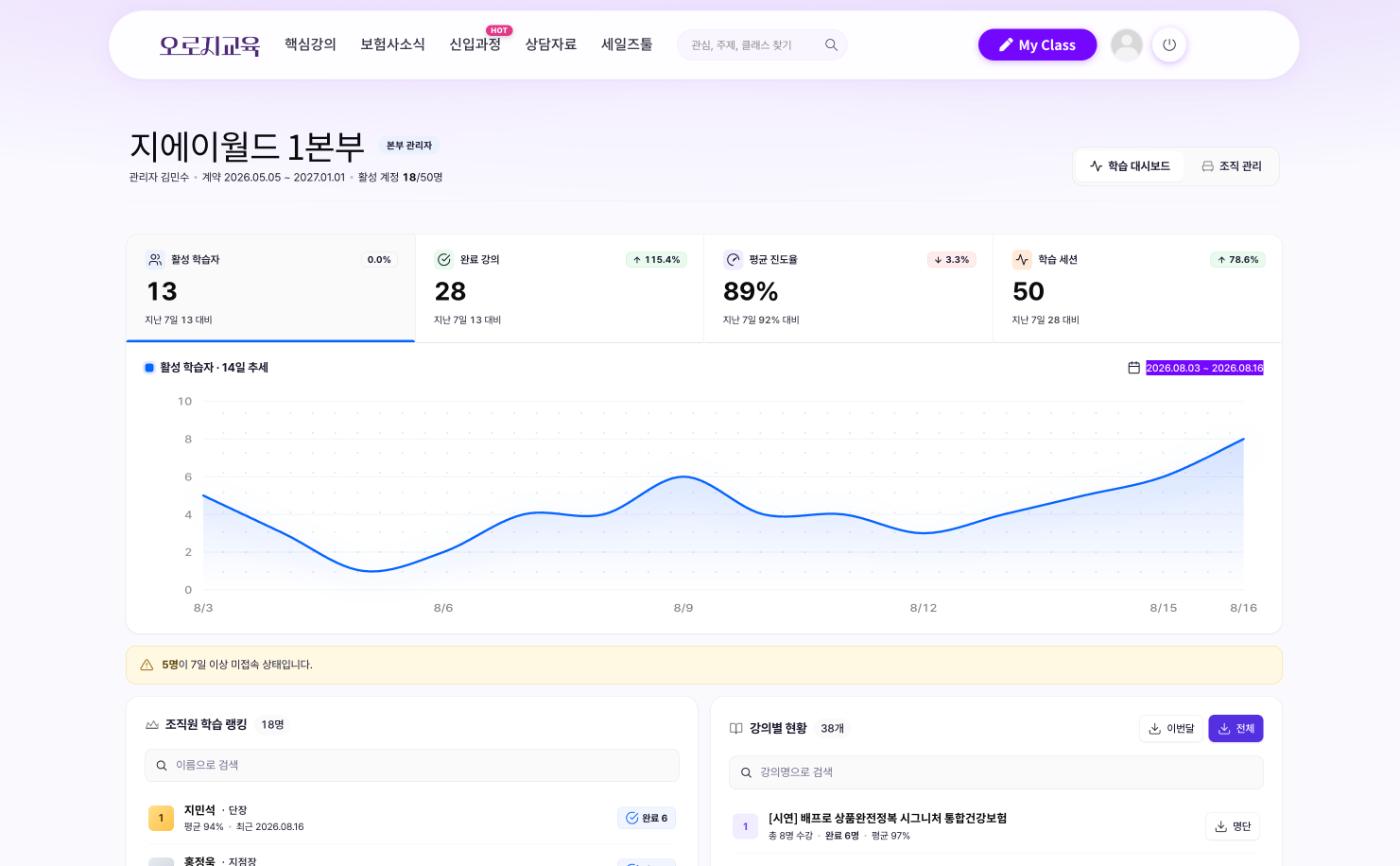Switch to 학습 대시보드 tab
Image resolution: width=1400 pixels, height=866 pixels.
(1130, 166)
